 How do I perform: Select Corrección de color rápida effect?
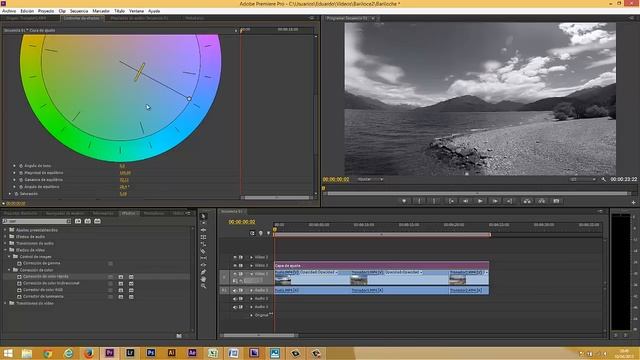click(x=45, y=276)
